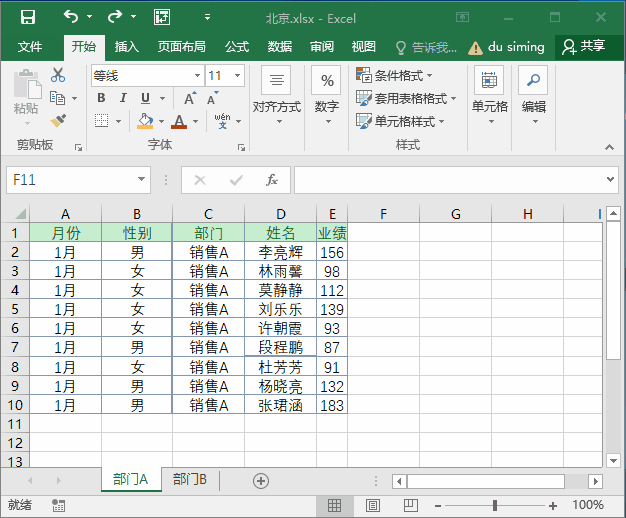Open the 公式 tab

pos(237,47)
